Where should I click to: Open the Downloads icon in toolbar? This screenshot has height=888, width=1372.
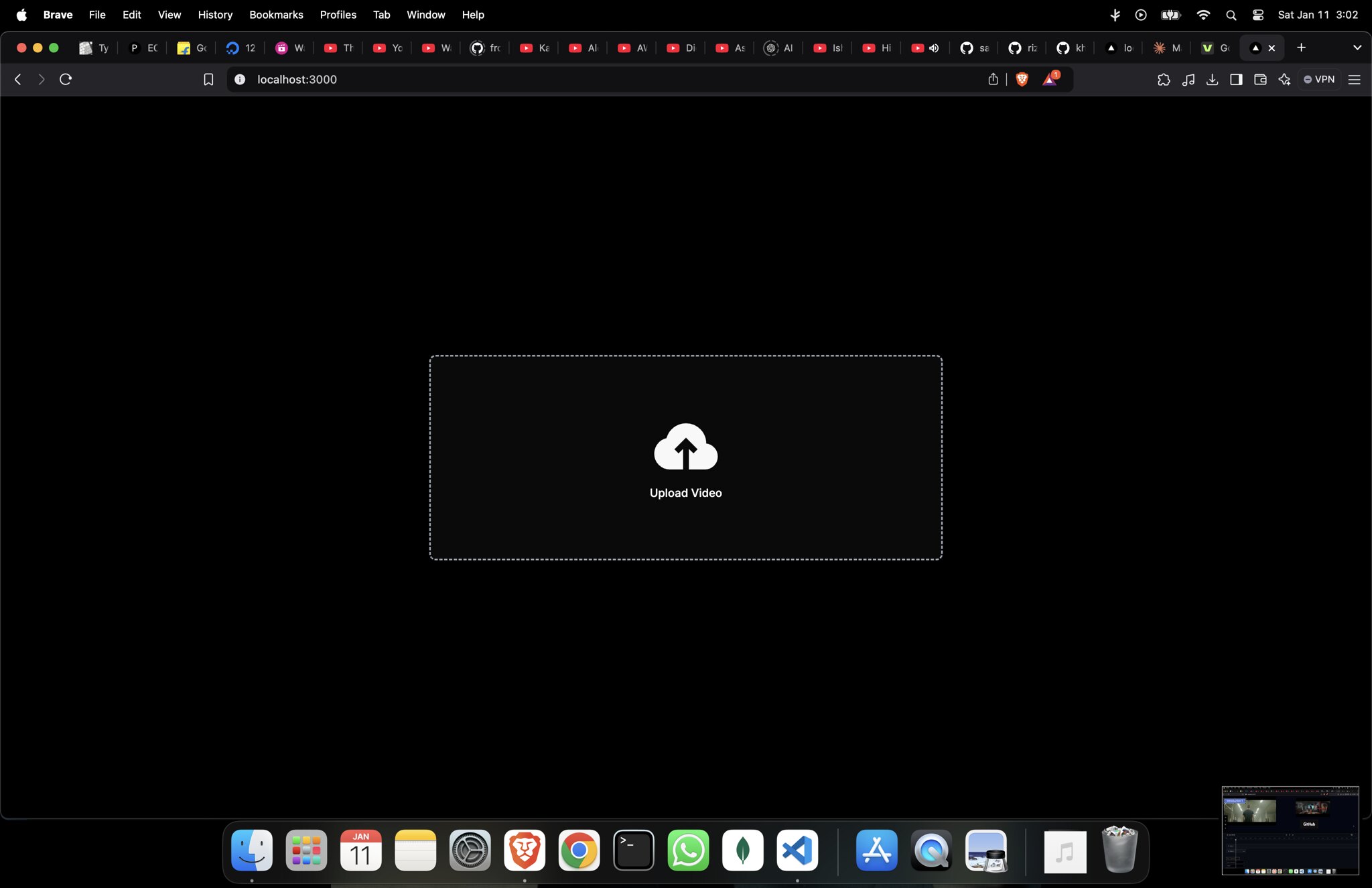(x=1212, y=80)
